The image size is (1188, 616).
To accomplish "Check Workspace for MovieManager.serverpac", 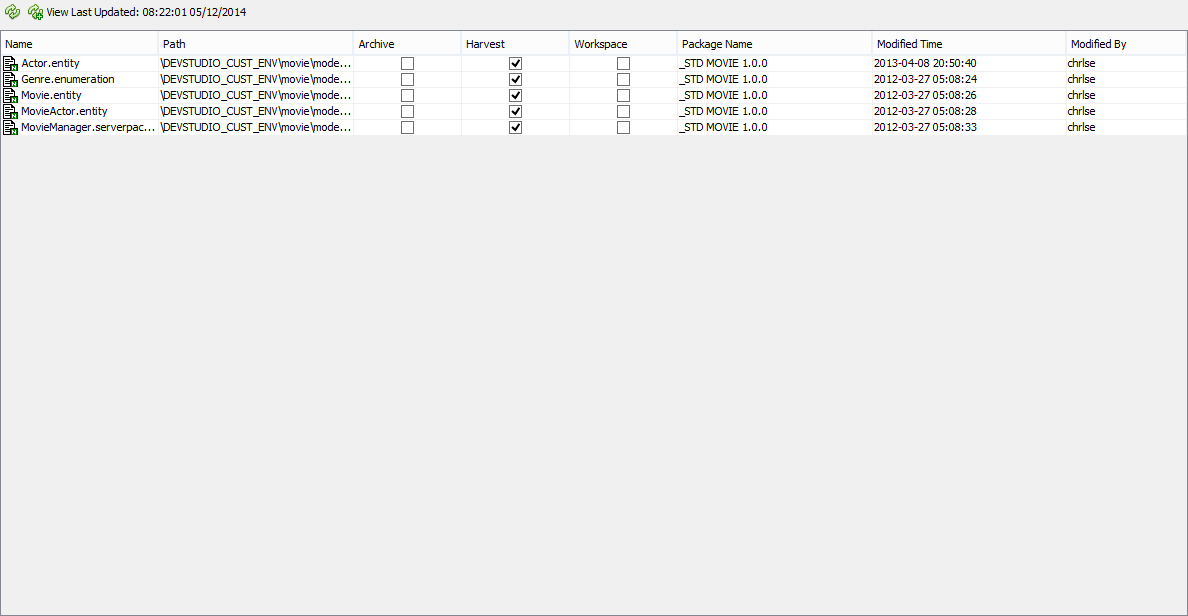I will 624,127.
